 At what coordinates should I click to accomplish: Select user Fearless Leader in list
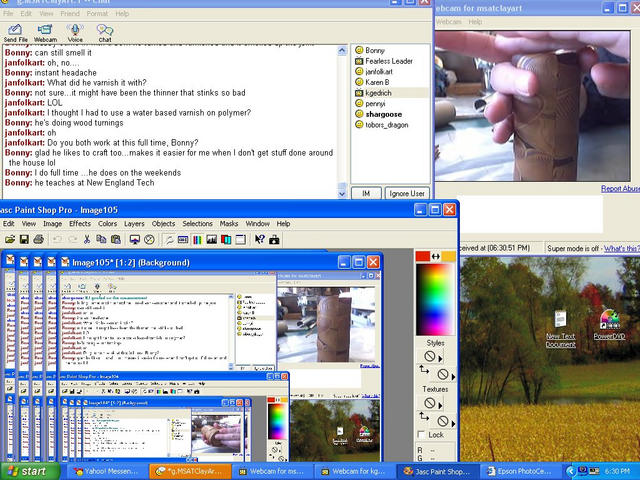click(389, 61)
